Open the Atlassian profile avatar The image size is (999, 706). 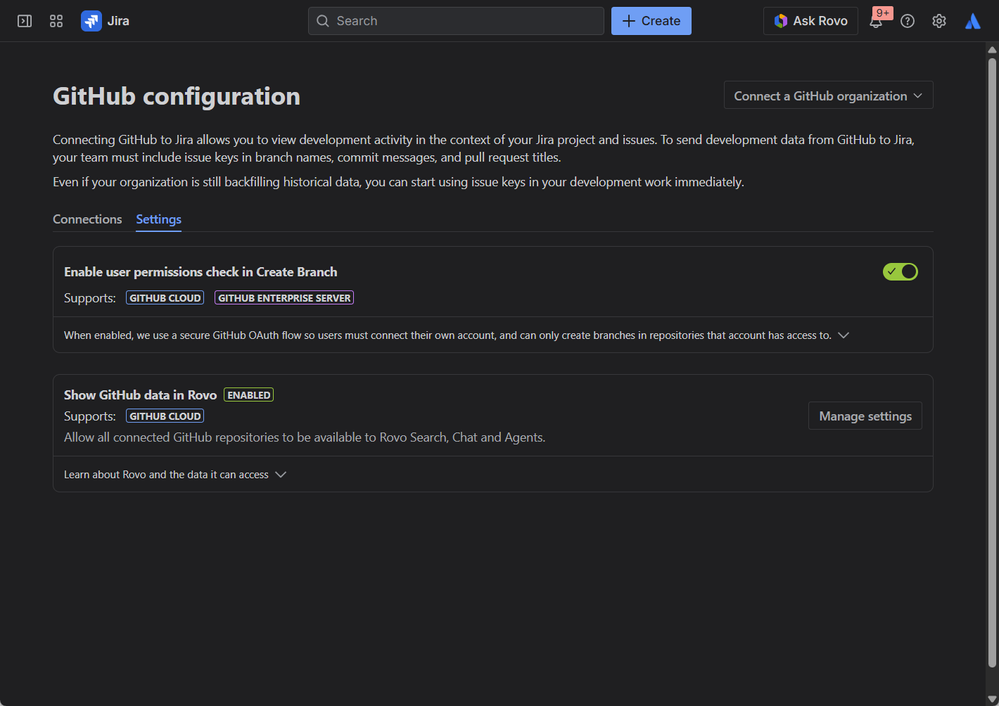[x=972, y=21]
